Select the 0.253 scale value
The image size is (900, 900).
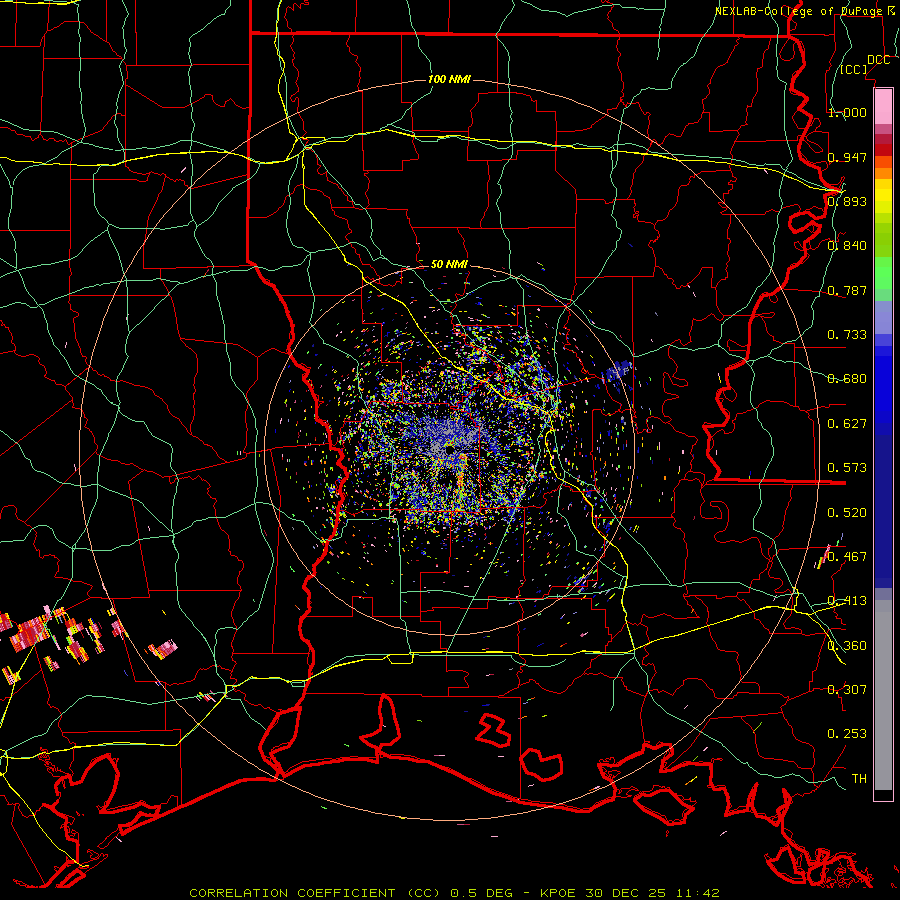click(x=847, y=734)
